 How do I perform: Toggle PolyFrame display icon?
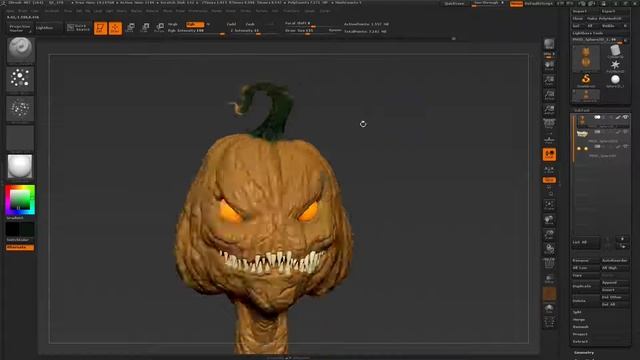(549, 264)
